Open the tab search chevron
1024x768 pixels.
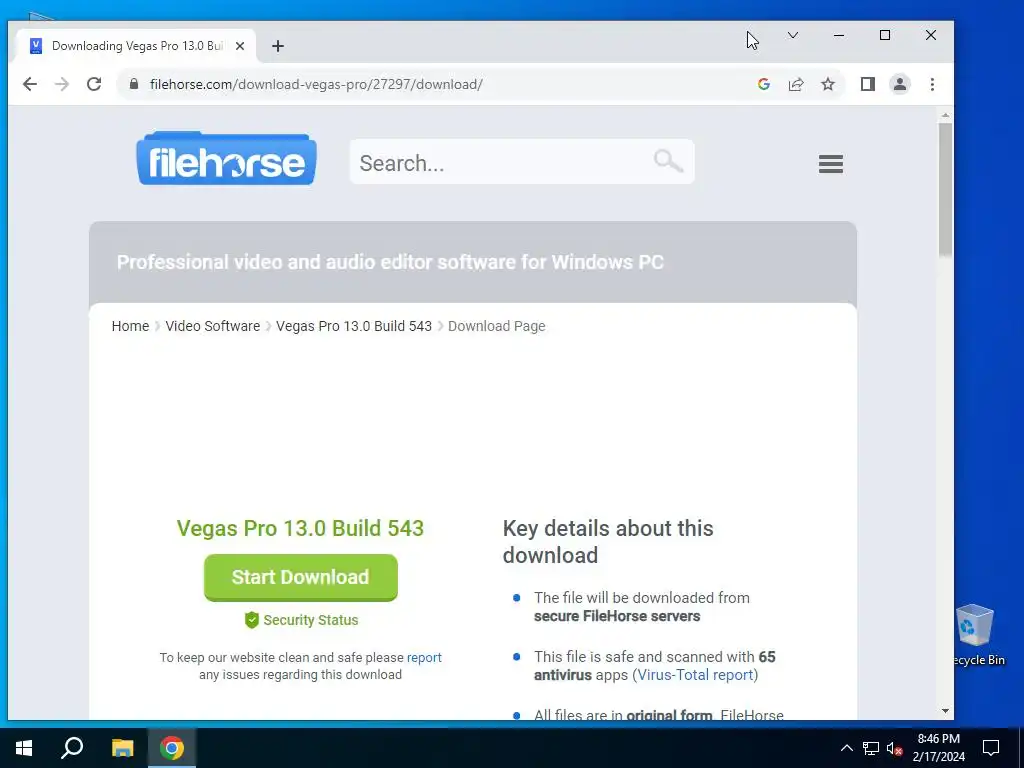click(x=793, y=35)
